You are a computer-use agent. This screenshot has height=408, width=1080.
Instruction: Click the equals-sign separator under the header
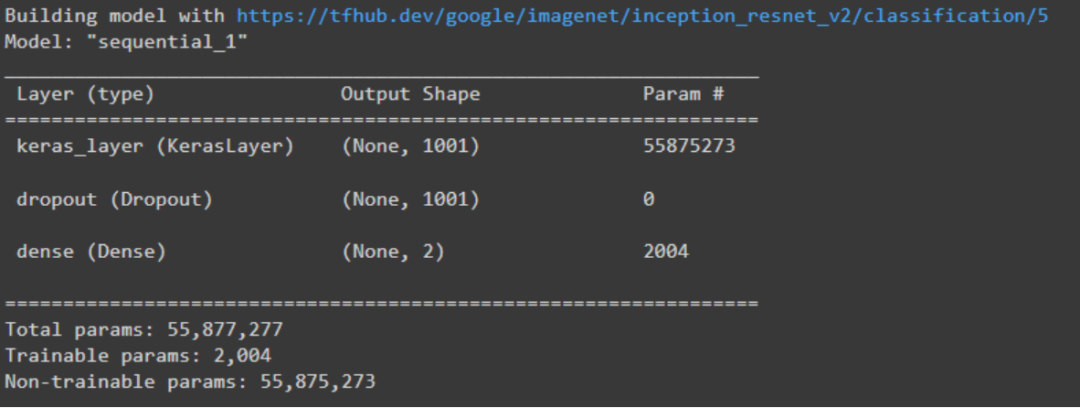click(x=382, y=120)
